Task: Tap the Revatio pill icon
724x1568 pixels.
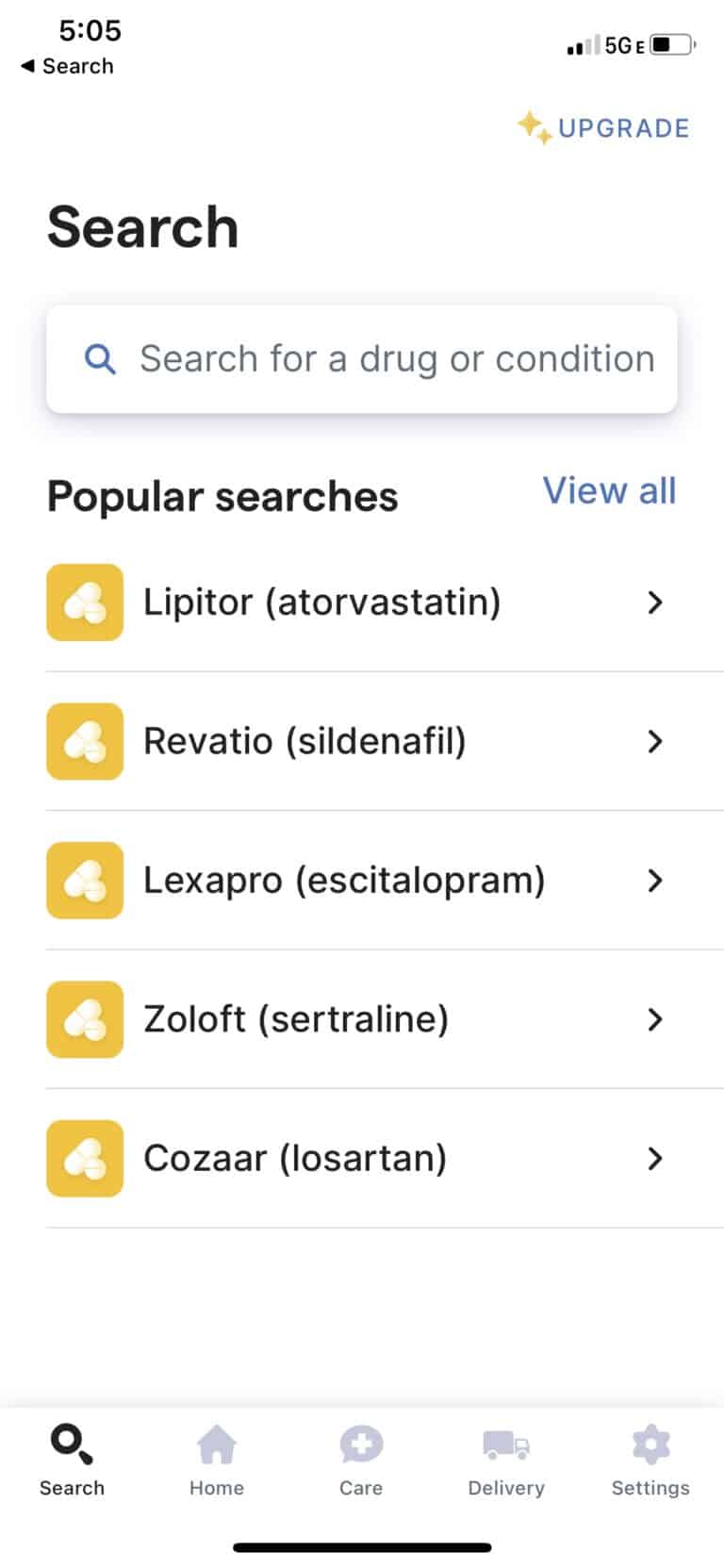Action: point(85,741)
